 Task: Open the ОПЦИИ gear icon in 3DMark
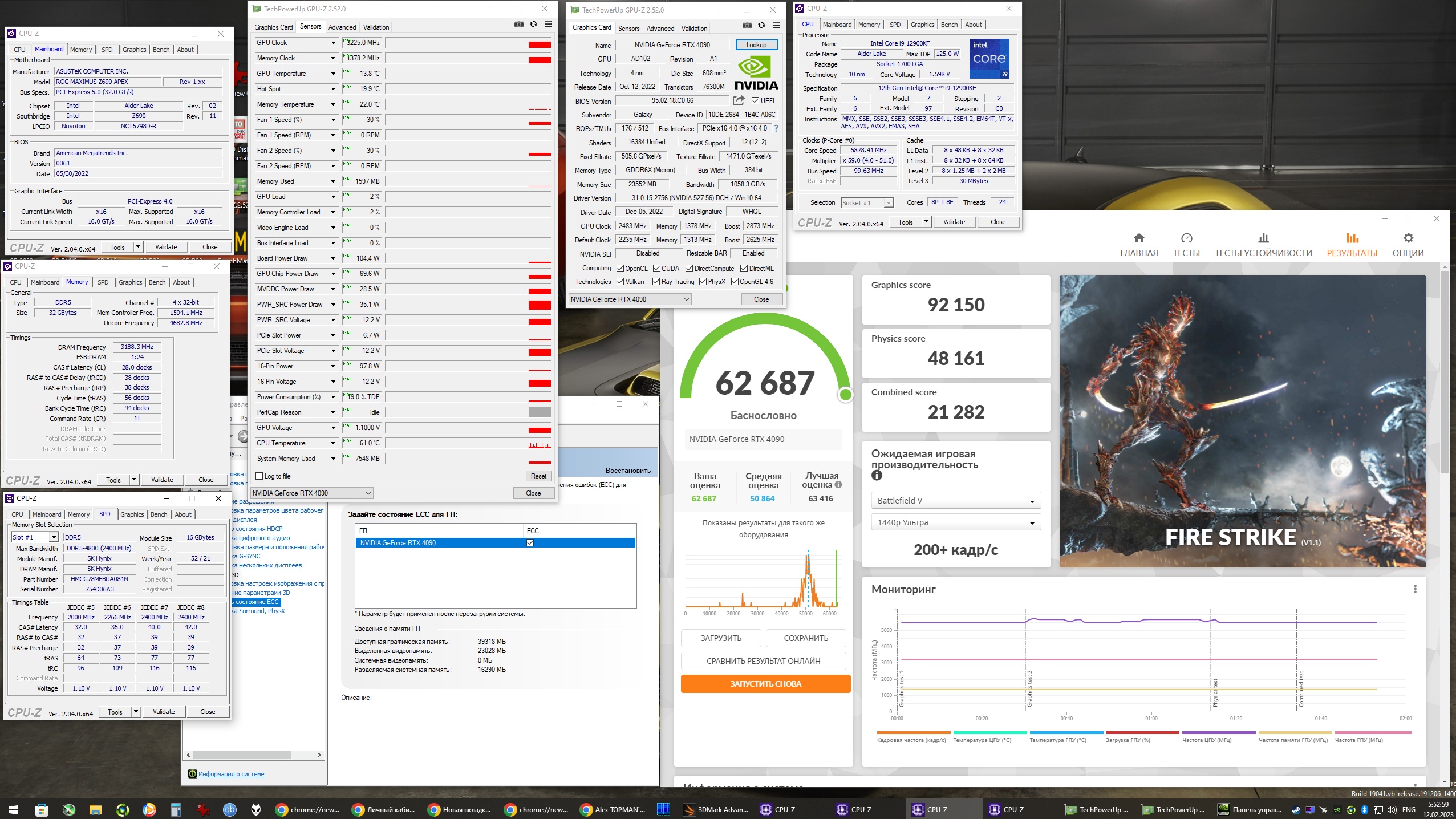1408,238
